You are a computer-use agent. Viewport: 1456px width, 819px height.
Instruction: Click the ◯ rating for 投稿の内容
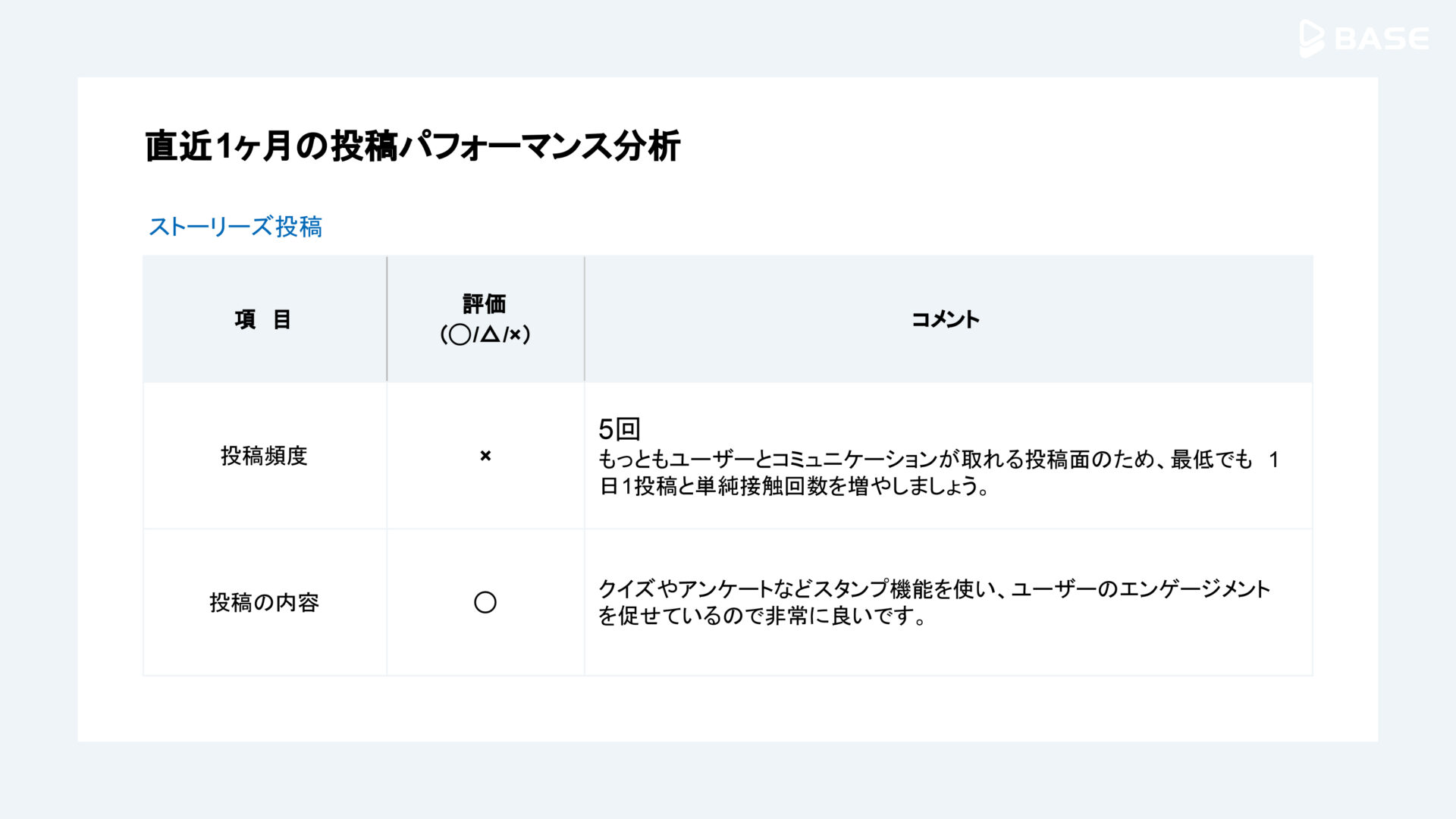(485, 602)
